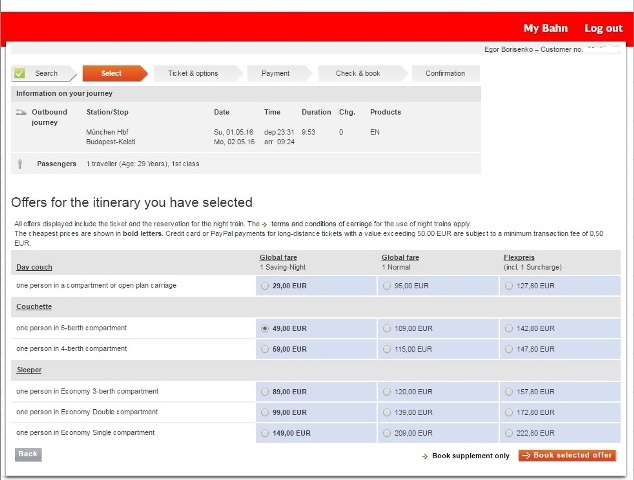This screenshot has height=480, width=634.
Task: Select 209,00 EUR Economy Single sleeper
Action: (387, 433)
